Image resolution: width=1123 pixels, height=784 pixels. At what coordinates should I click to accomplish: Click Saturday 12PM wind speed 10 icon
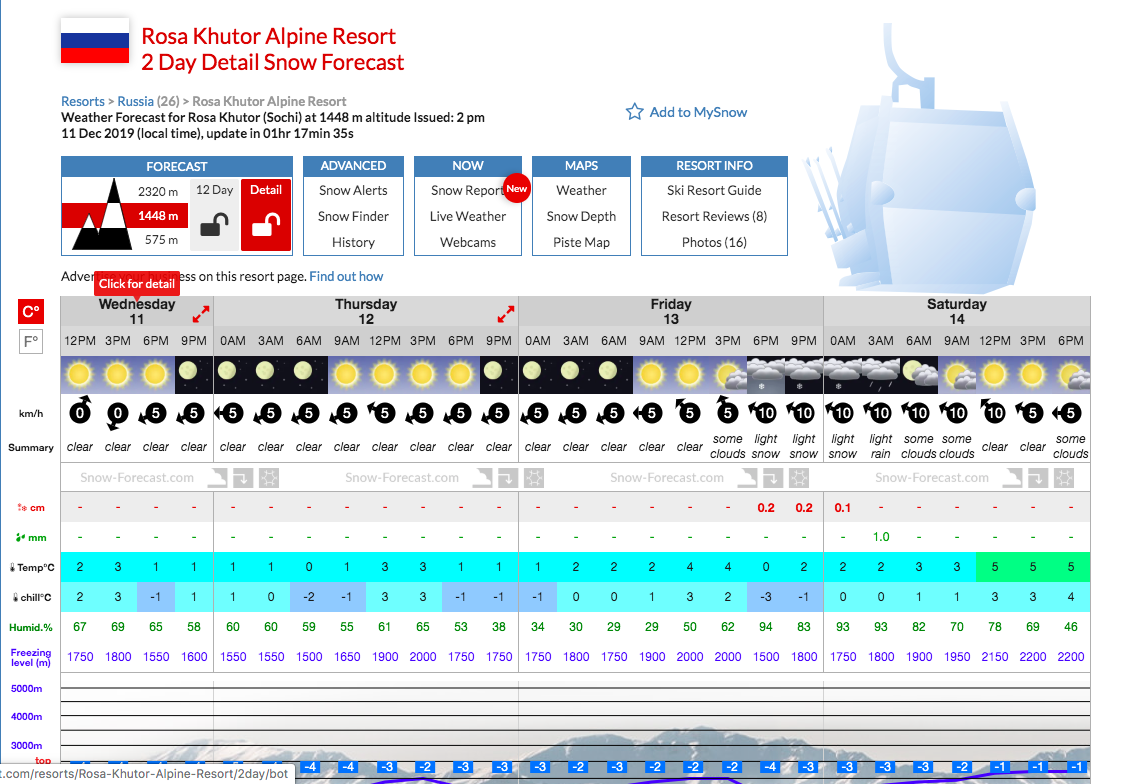pyautogui.click(x=993, y=411)
